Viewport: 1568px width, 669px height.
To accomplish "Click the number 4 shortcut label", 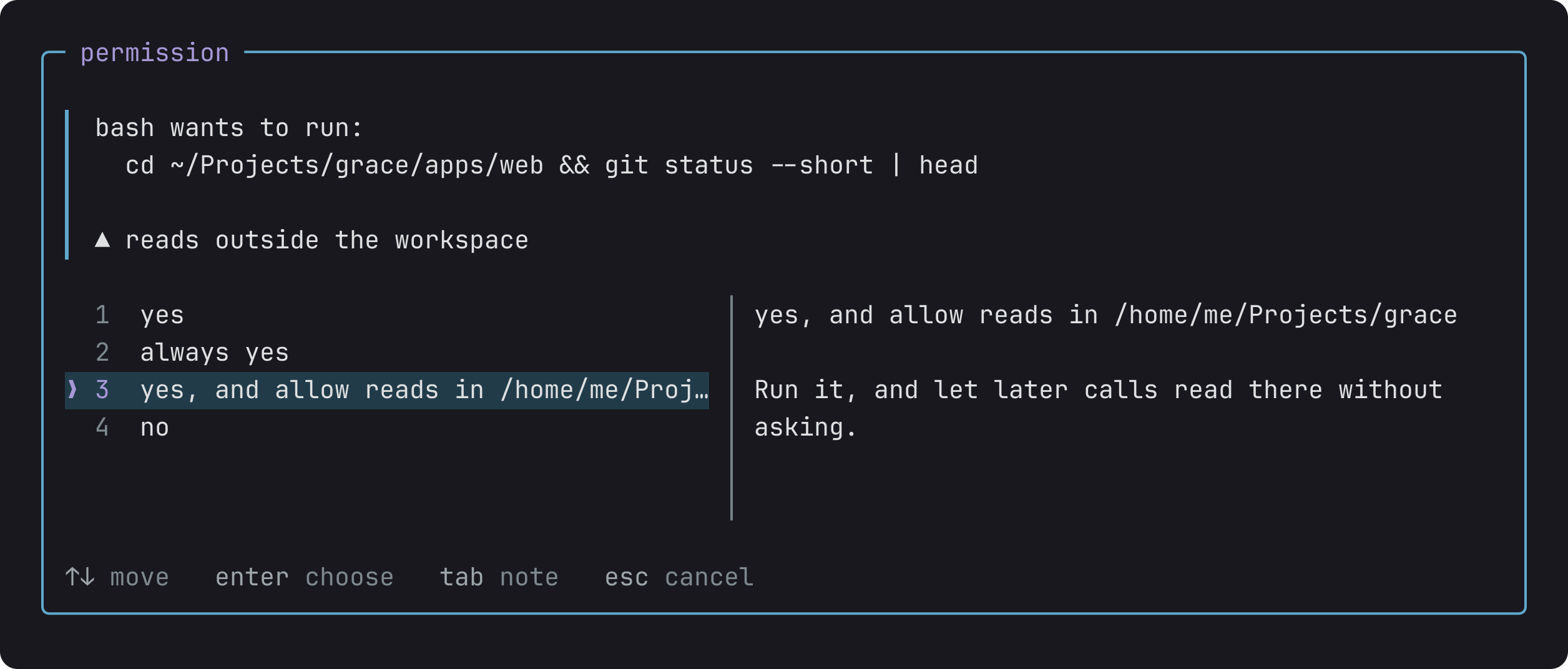I will click(x=102, y=428).
